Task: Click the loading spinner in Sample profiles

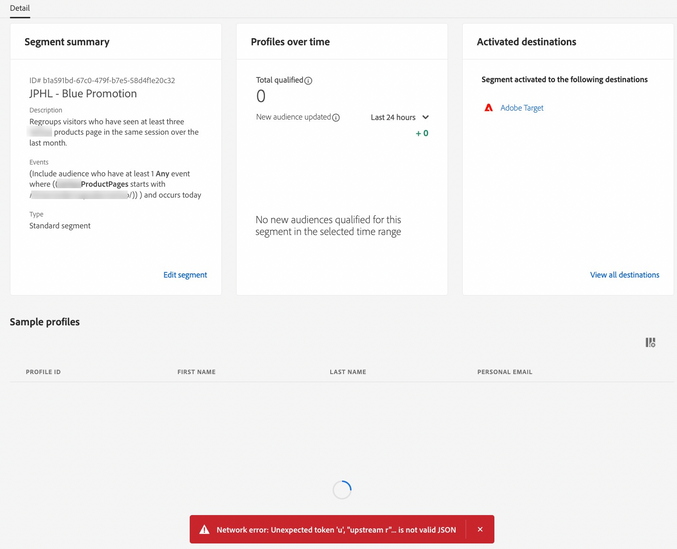Action: coord(341,489)
